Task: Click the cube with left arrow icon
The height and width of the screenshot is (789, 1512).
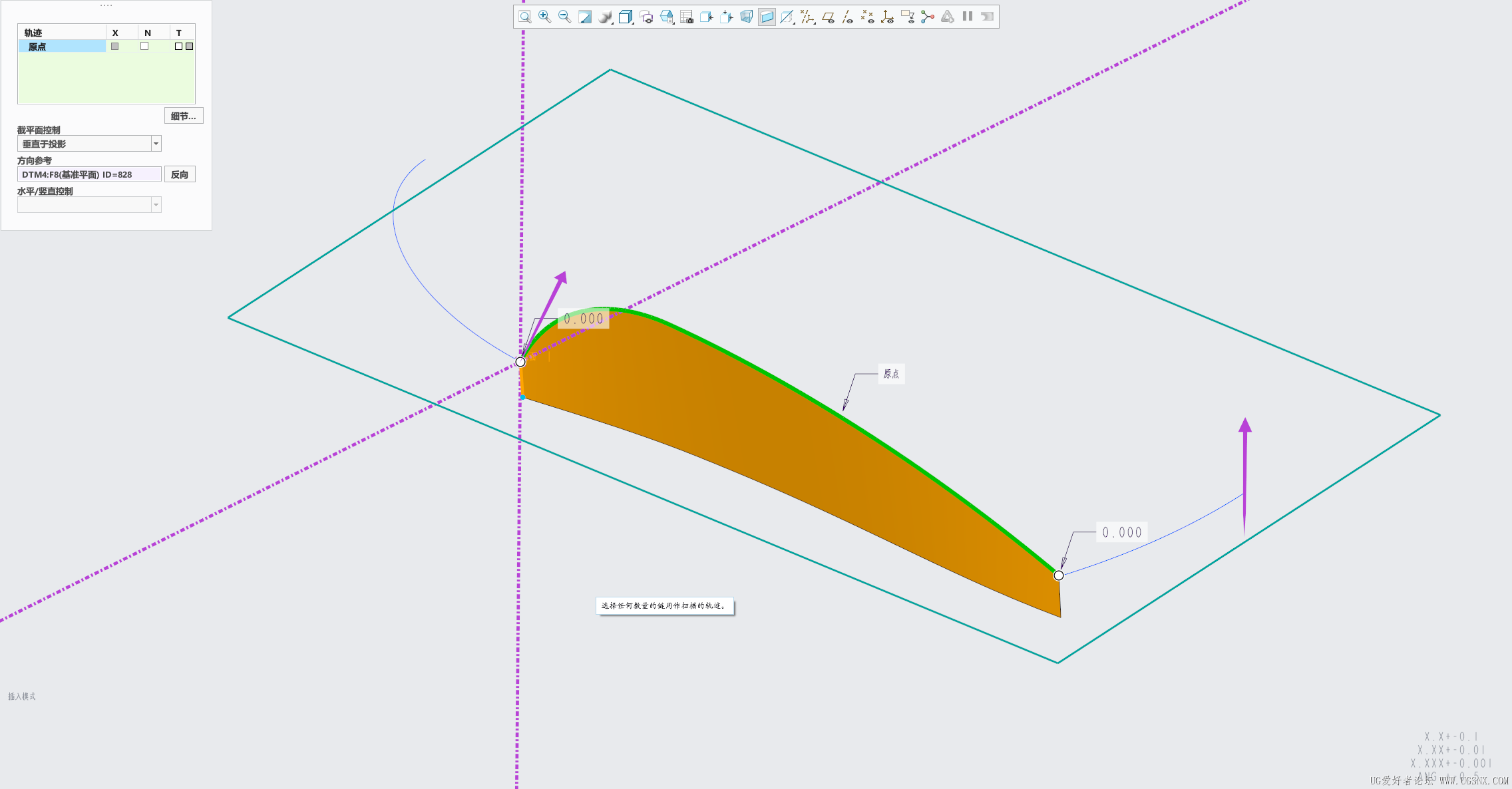Action: pos(706,17)
